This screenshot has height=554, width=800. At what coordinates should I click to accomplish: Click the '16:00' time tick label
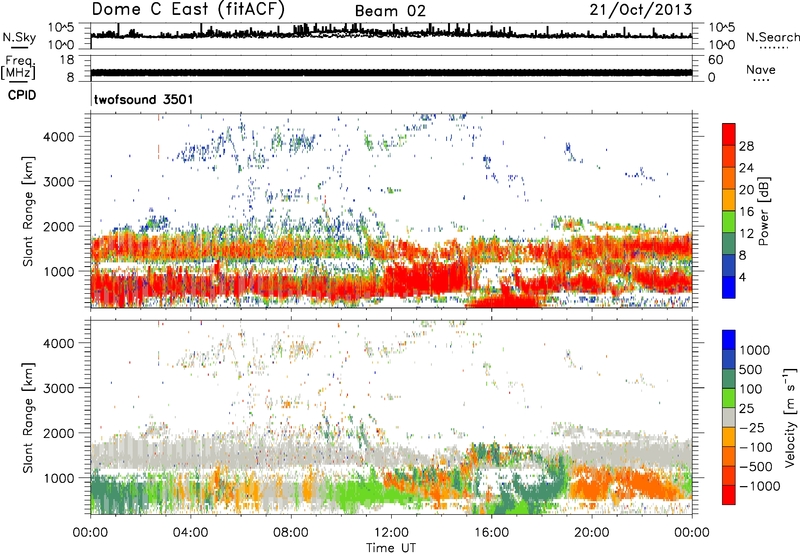(491, 533)
